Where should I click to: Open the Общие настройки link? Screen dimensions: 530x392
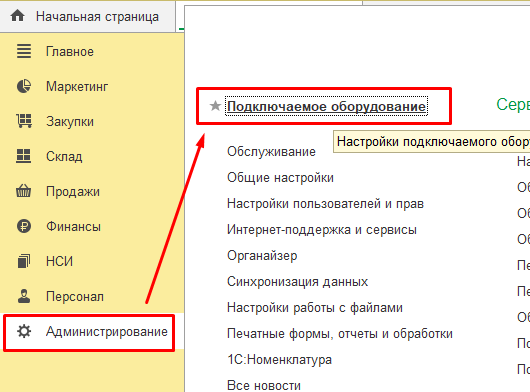tap(280, 177)
